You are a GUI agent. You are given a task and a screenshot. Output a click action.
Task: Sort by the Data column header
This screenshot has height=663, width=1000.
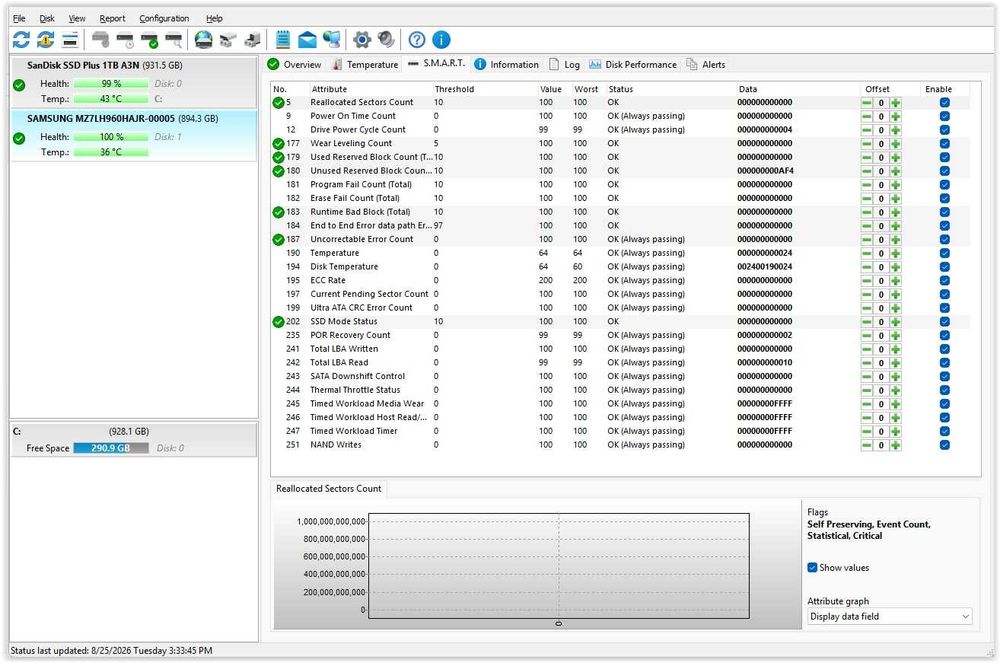(x=747, y=89)
